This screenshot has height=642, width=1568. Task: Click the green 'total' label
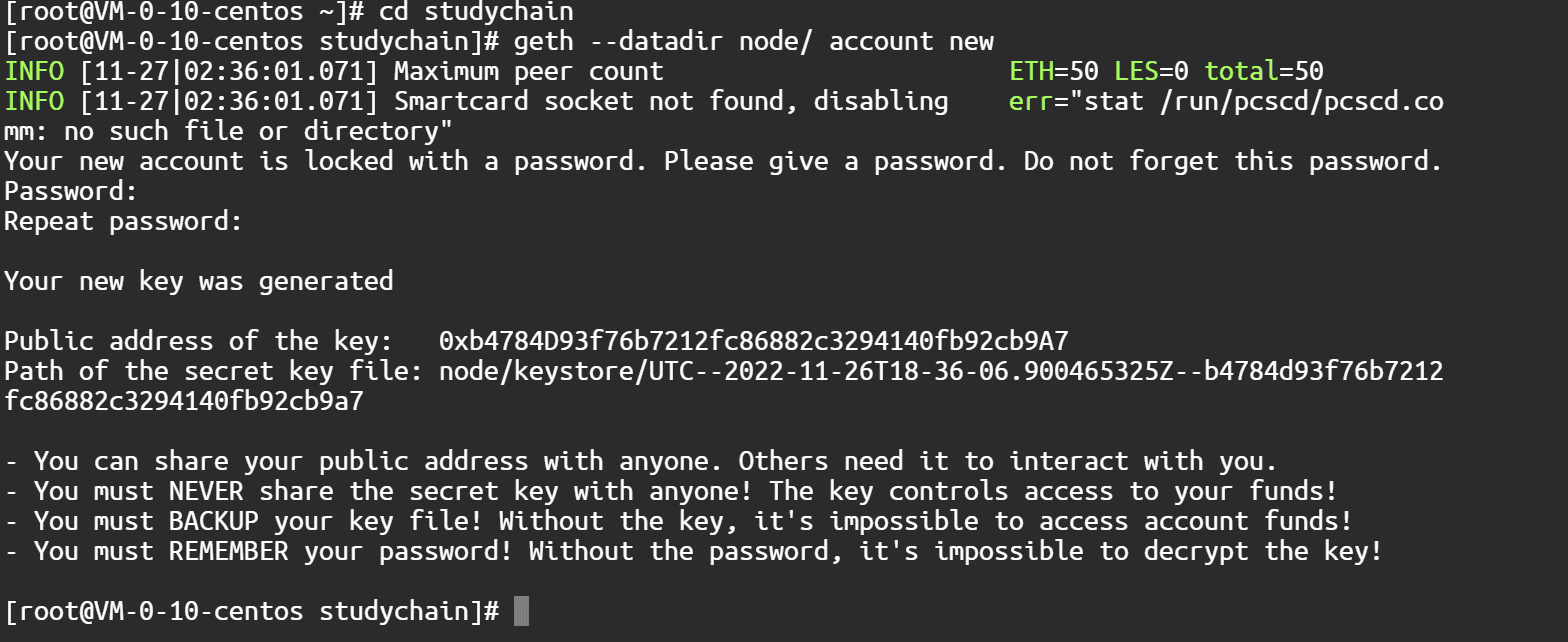coord(1241,71)
